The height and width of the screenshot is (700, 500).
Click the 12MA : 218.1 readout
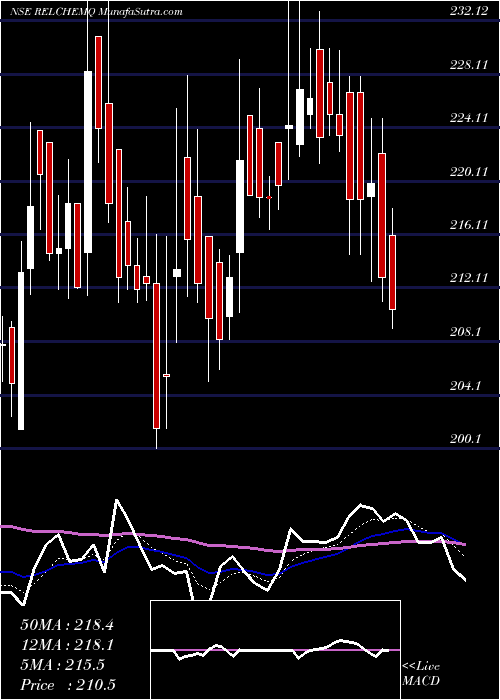[67, 645]
